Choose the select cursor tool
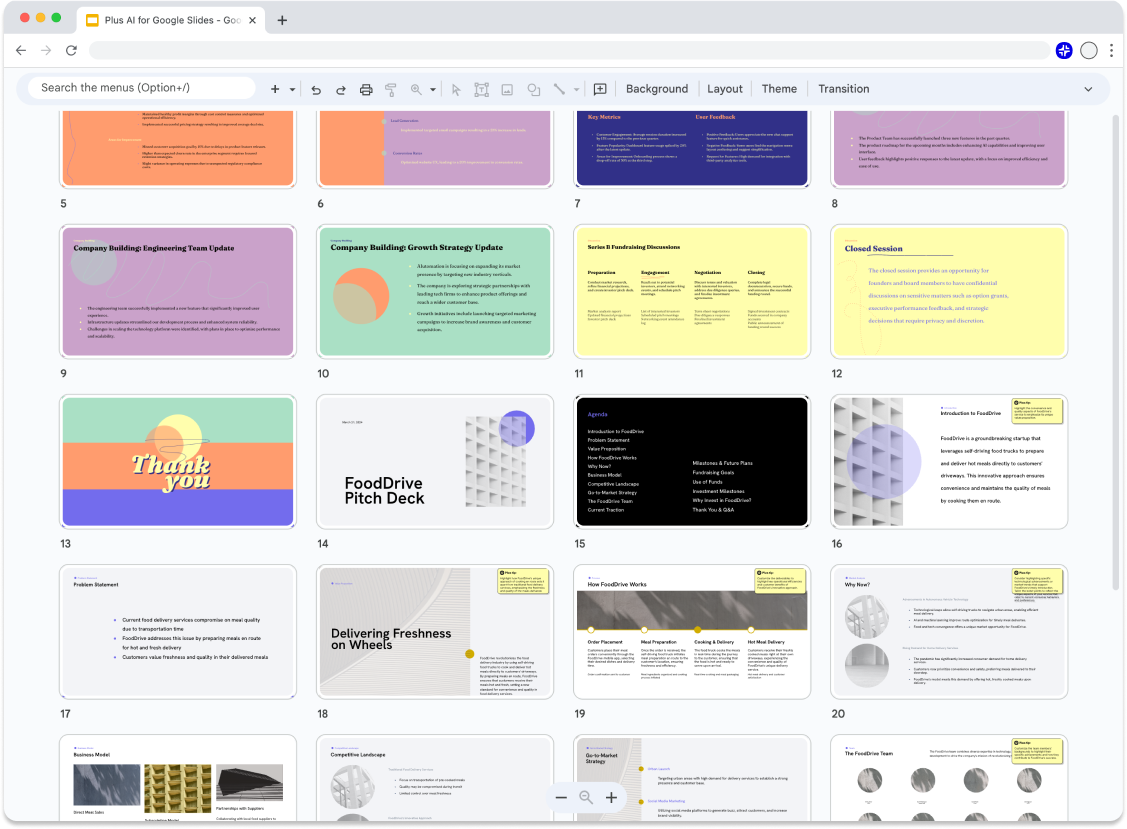 tap(456, 89)
